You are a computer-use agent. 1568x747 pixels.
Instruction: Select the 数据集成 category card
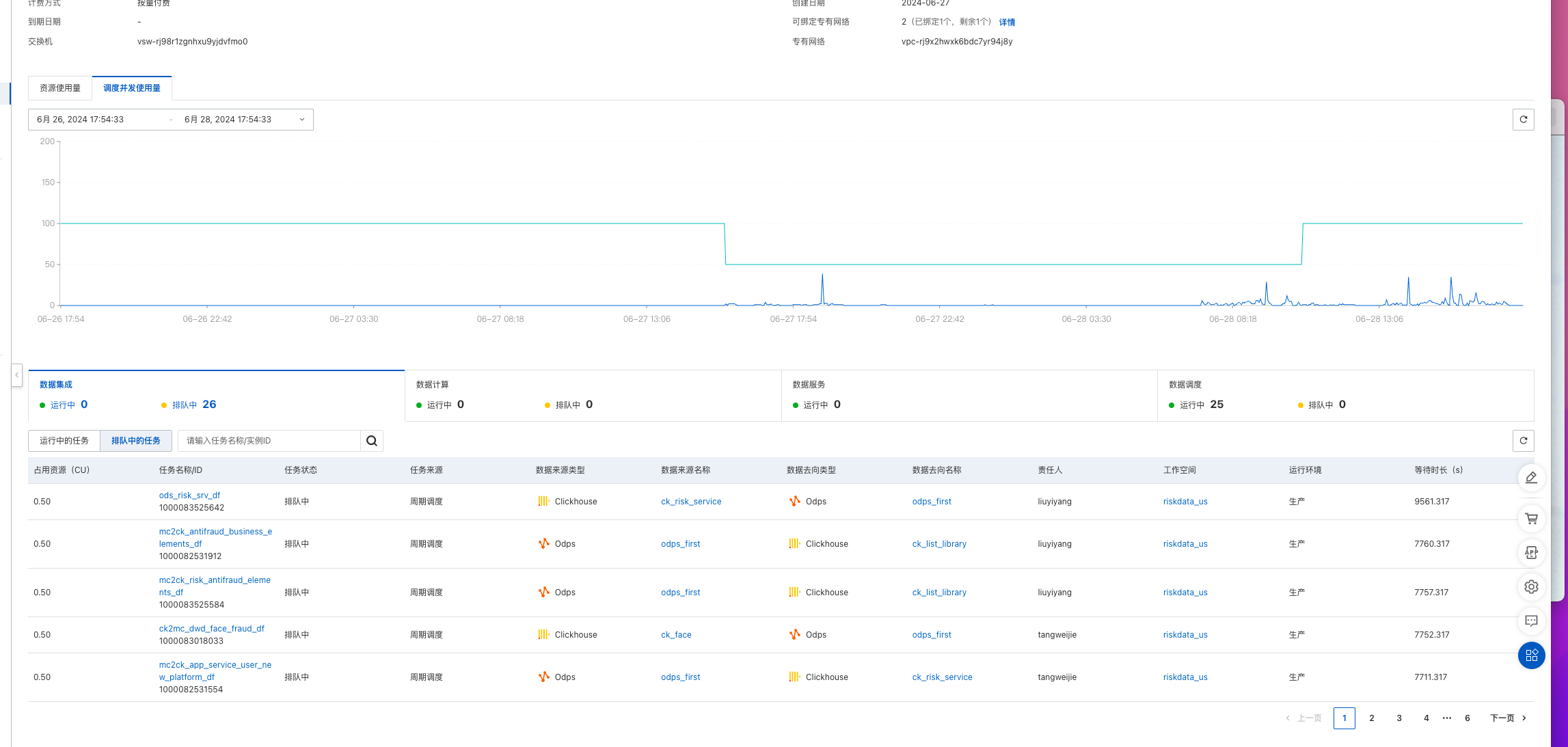(216, 396)
